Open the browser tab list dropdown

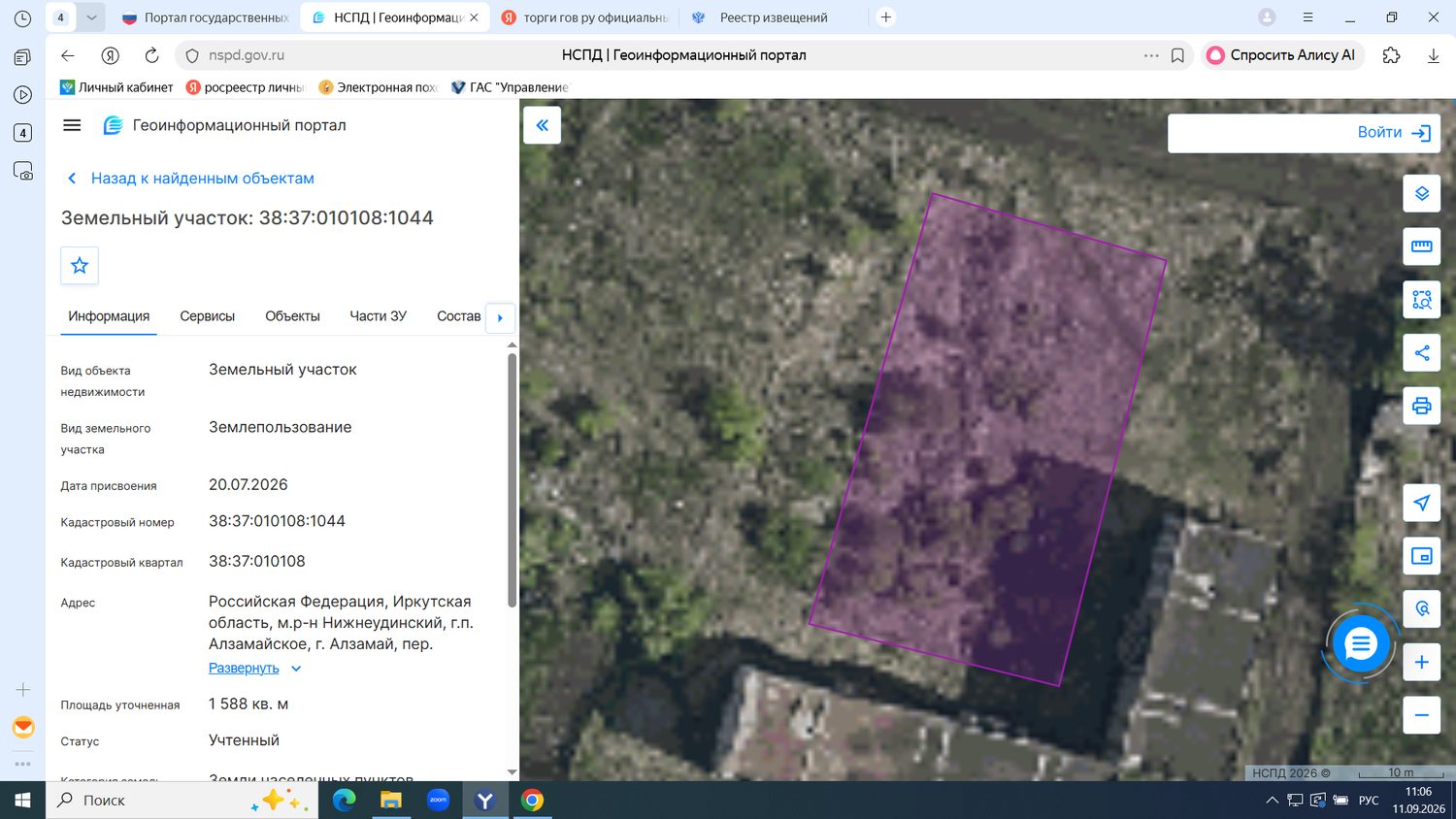coord(91,17)
